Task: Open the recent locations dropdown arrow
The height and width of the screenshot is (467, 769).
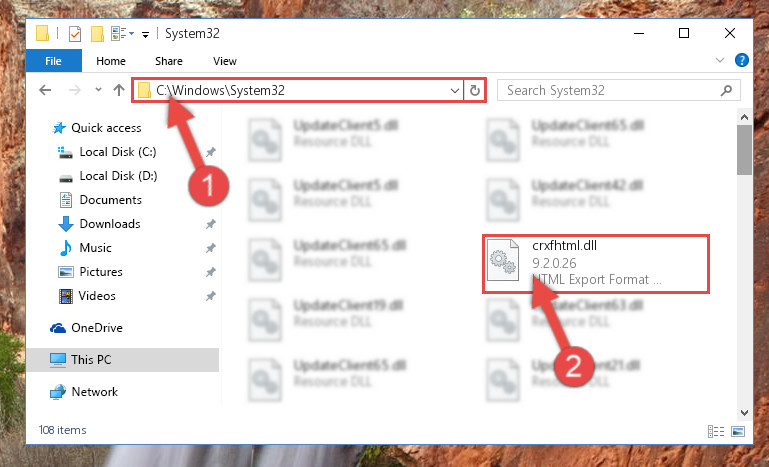Action: click(x=98, y=90)
